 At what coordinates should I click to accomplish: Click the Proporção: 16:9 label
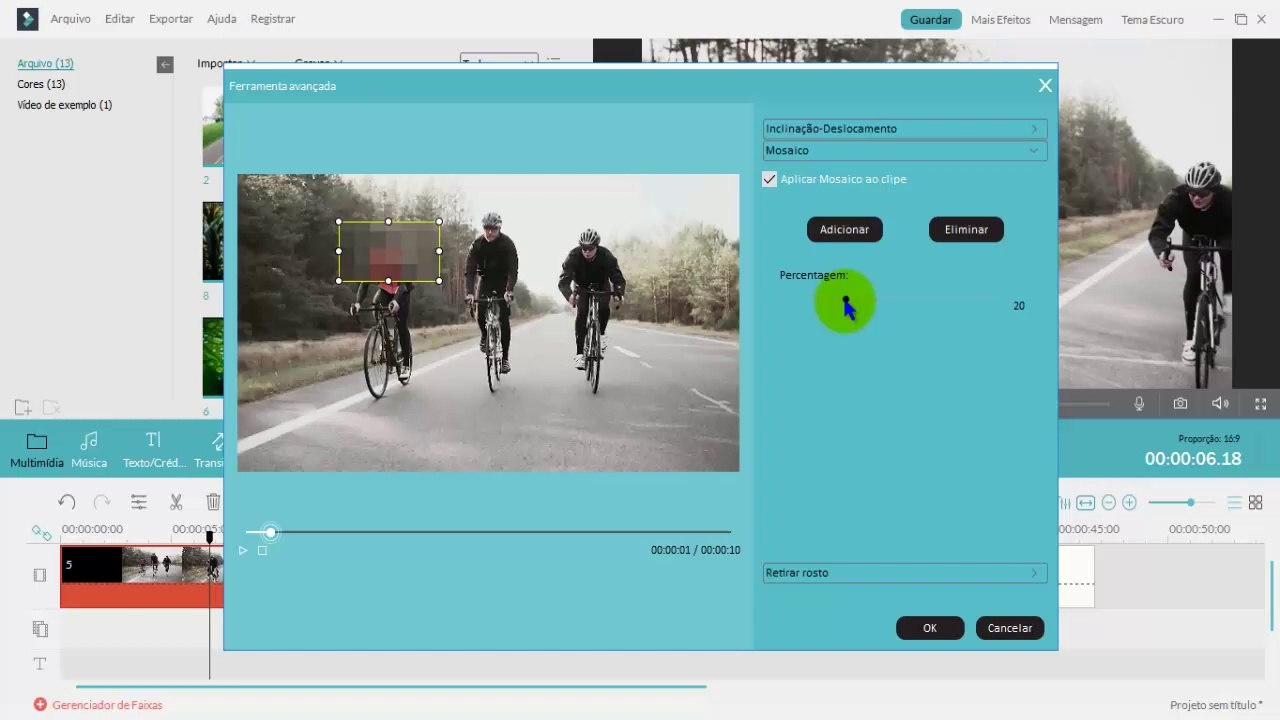(1209, 439)
